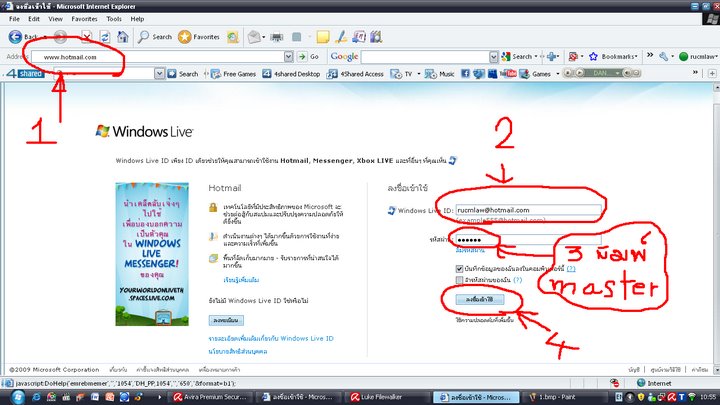The height and width of the screenshot is (405, 720).
Task: Open Free Games in 4shared toolbar
Action: (x=233, y=73)
